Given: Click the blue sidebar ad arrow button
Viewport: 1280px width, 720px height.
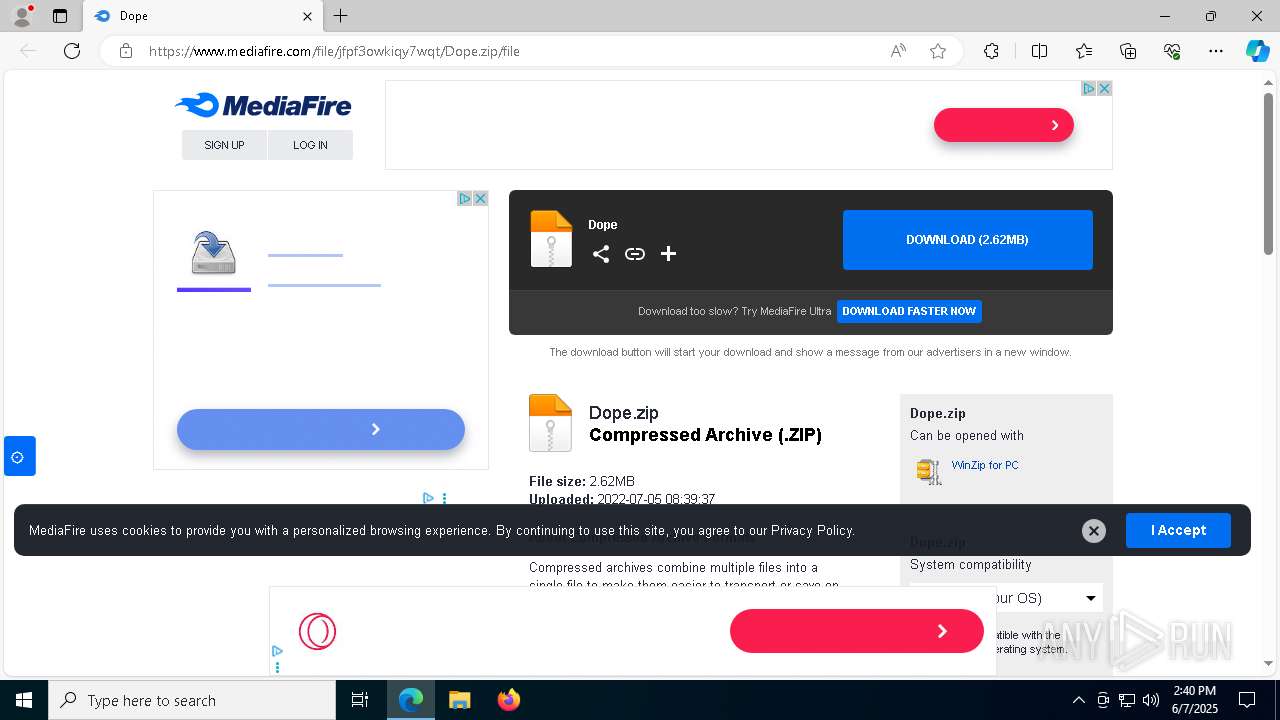Looking at the screenshot, I should pos(321,429).
